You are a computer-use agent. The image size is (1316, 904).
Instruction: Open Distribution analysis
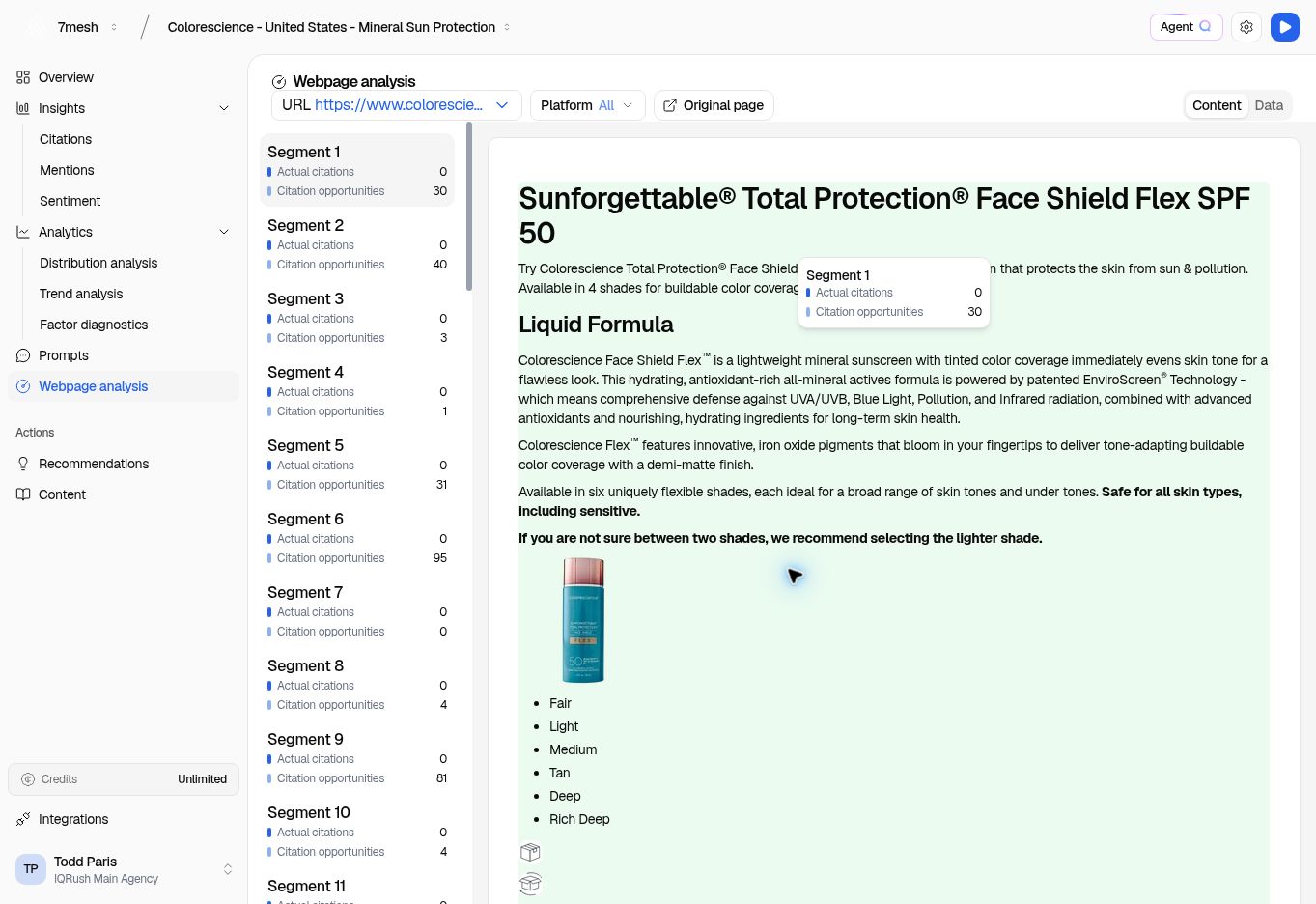click(98, 263)
